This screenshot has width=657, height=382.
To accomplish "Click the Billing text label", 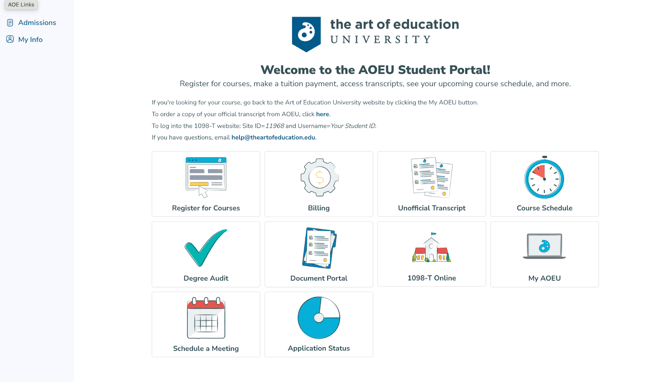I will point(319,208).
